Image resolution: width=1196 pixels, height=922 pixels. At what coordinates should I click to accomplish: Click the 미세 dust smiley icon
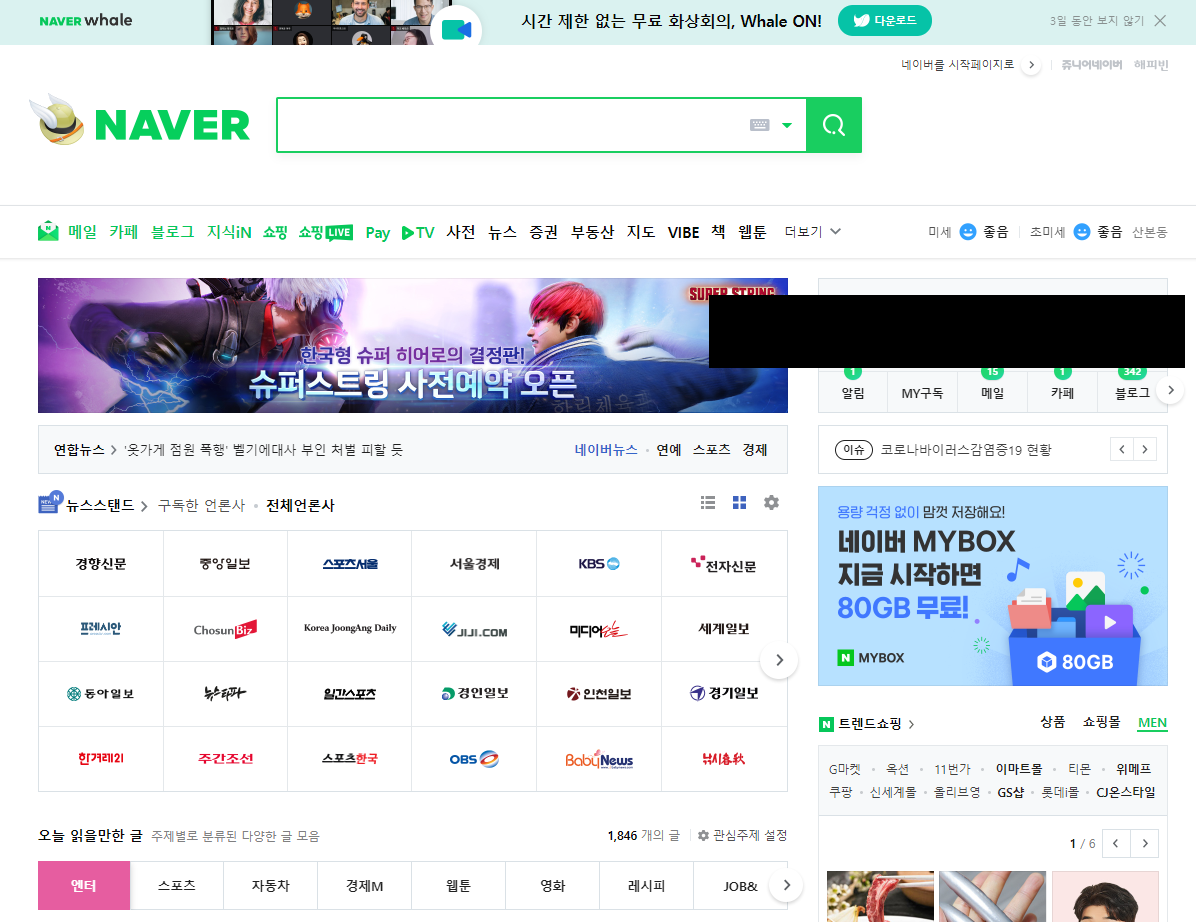[x=967, y=232]
